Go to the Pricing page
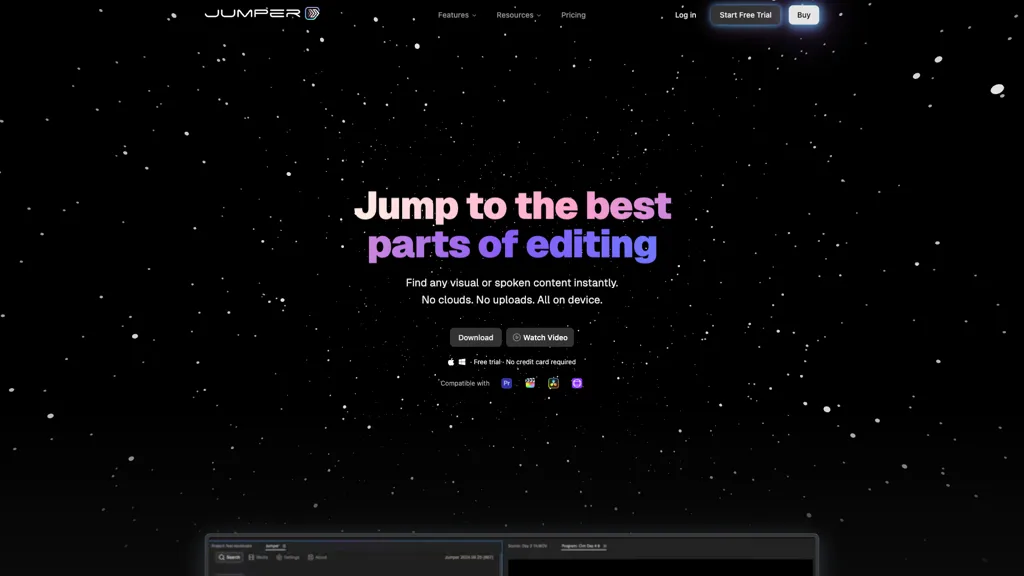The width and height of the screenshot is (1024, 576). tap(573, 15)
